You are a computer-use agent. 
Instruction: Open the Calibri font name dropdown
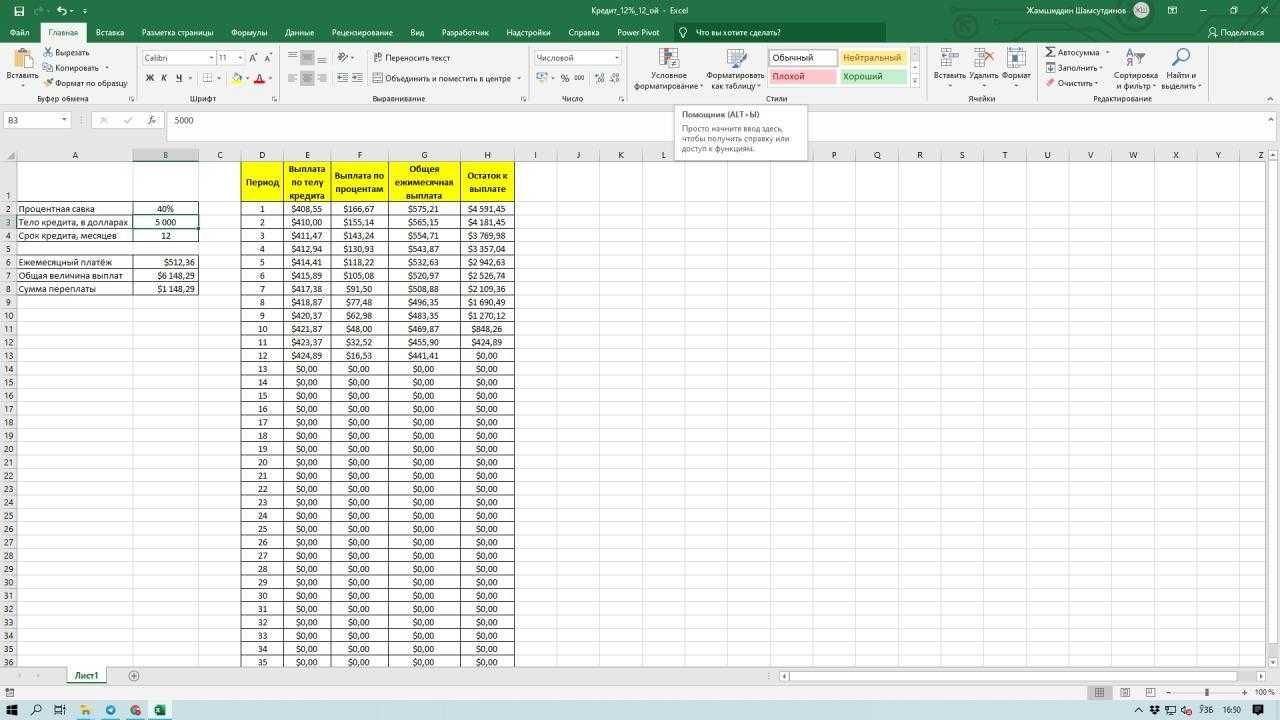tap(211, 58)
